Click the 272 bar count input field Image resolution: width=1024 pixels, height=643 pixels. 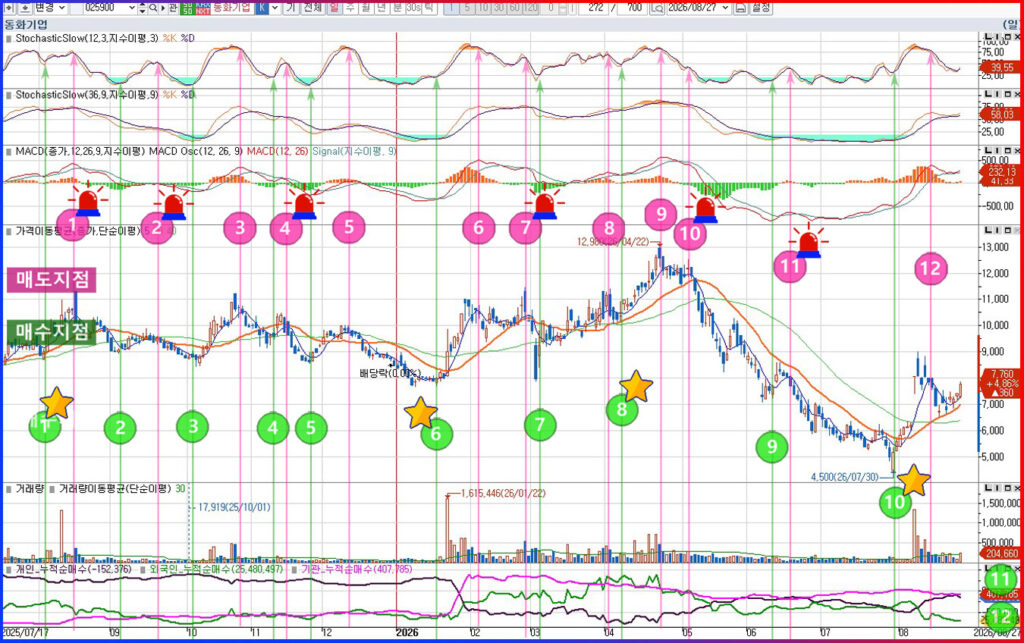[x=594, y=8]
